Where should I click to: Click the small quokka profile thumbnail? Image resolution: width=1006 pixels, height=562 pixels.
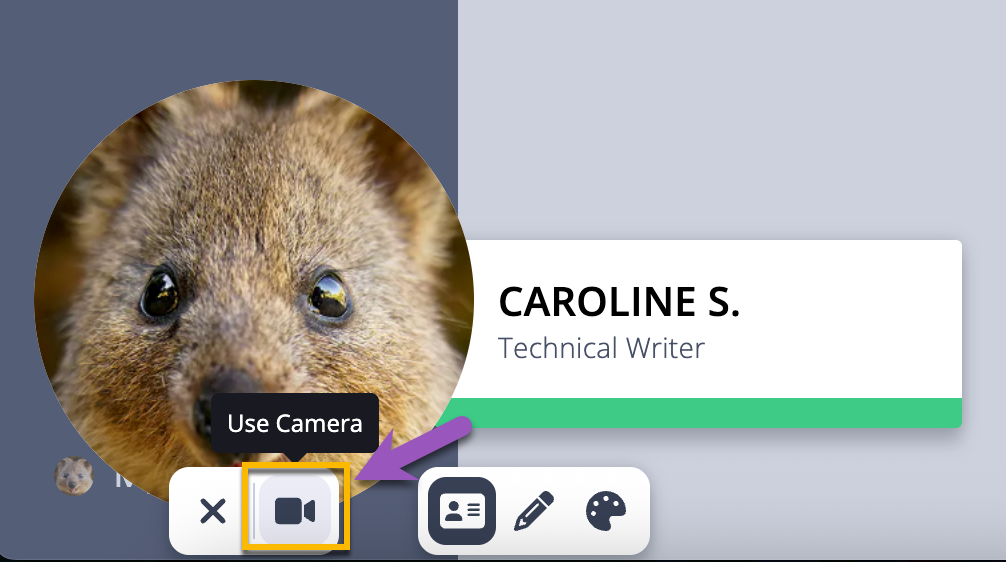[74, 476]
